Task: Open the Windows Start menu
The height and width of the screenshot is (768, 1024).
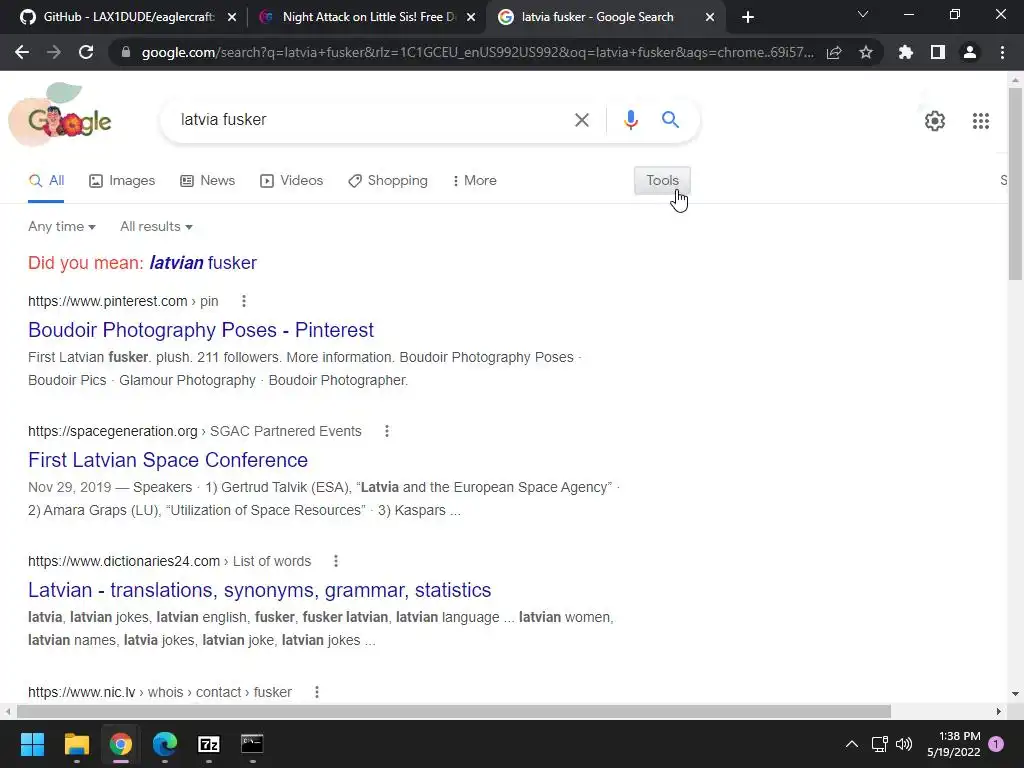Action: coord(32,744)
